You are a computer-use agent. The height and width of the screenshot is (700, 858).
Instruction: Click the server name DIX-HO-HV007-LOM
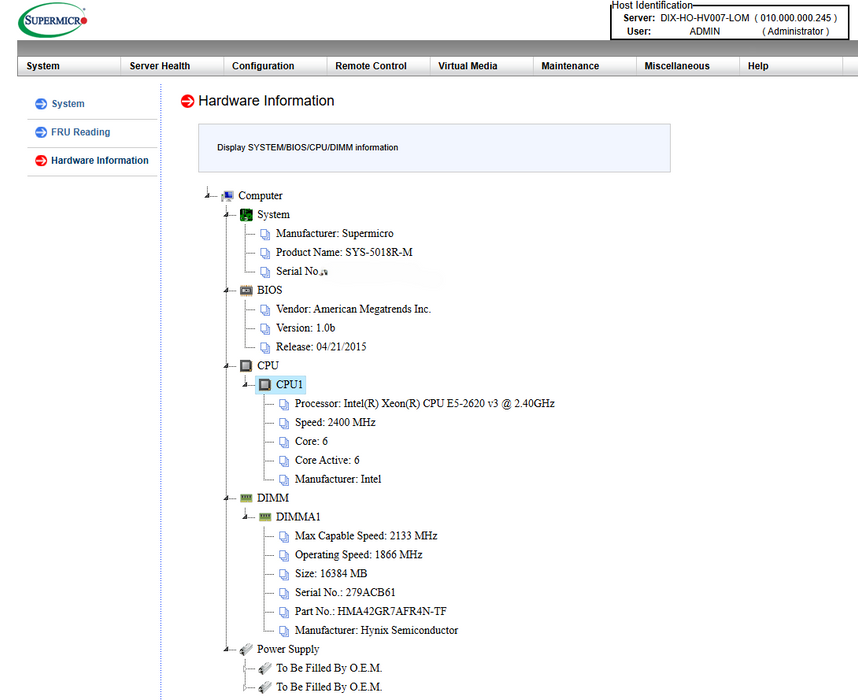705,18
